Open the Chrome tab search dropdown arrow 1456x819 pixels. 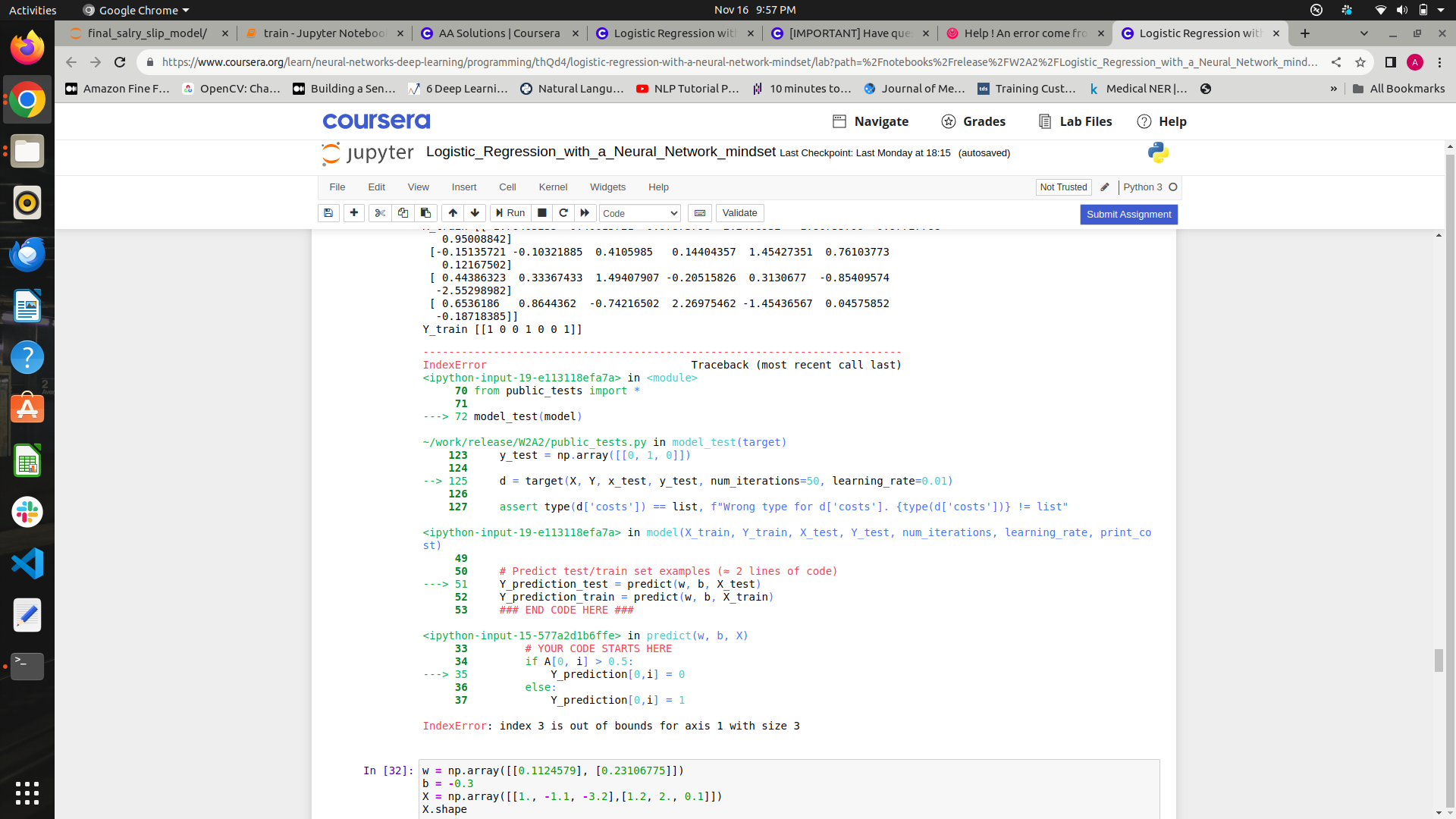1363,33
